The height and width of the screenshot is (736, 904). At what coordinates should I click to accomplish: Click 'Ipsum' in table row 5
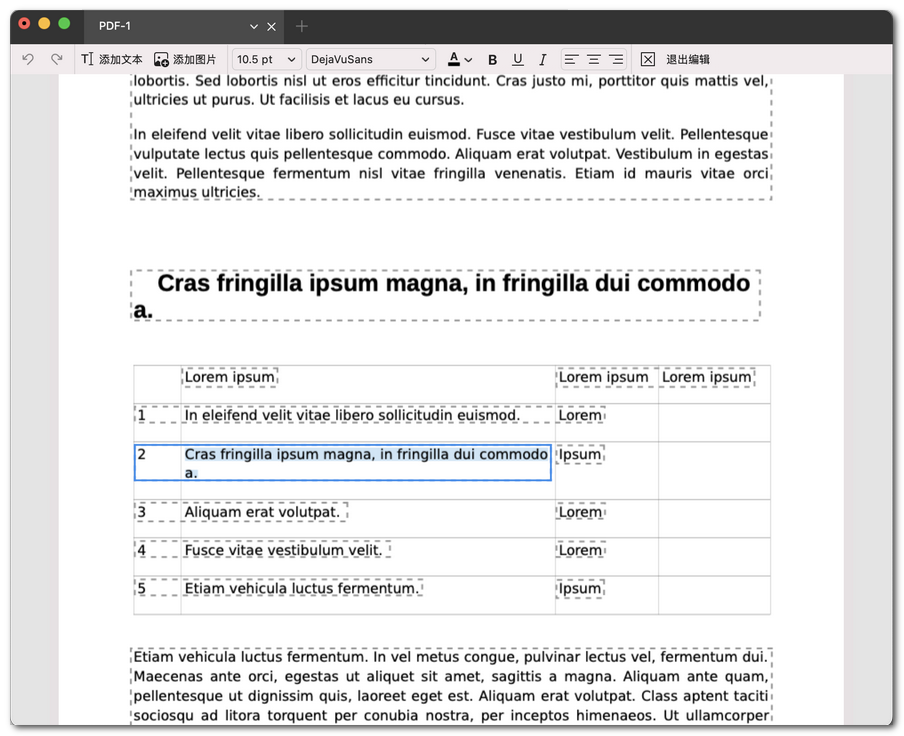(x=580, y=588)
